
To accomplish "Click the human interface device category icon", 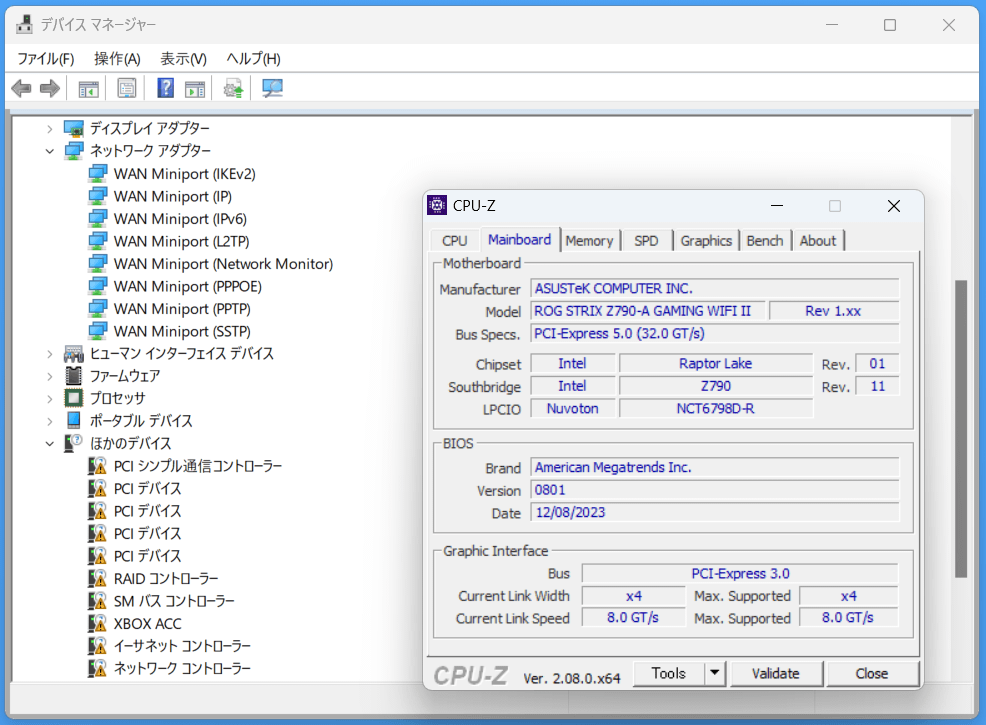I will point(74,354).
